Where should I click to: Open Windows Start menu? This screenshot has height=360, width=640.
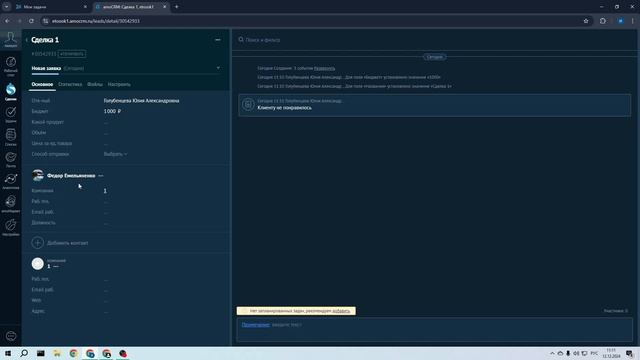tap(8, 353)
